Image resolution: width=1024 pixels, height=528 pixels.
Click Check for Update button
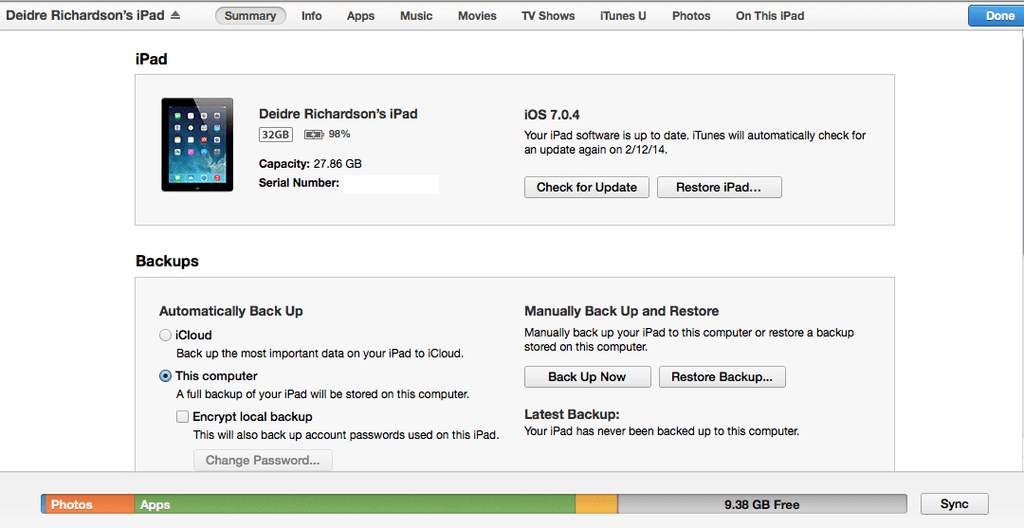point(586,187)
